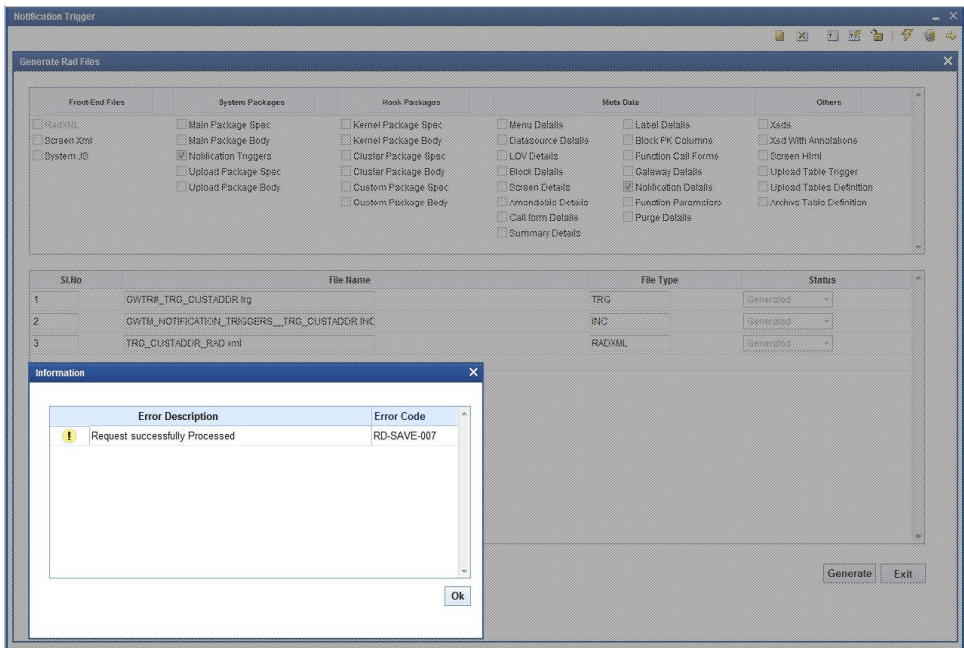Open the Status dropdown for row 2
This screenshot has height=649, width=964.
pos(788,321)
